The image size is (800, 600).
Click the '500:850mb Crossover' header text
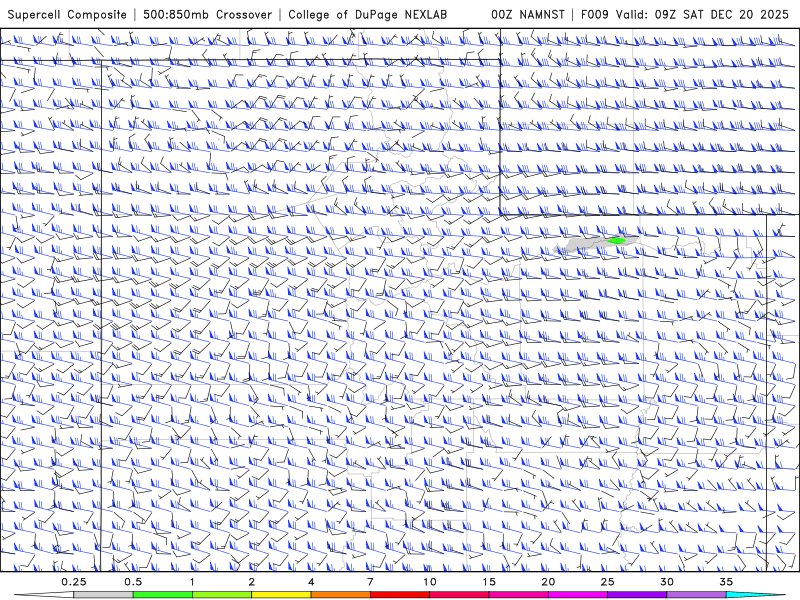[207, 15]
